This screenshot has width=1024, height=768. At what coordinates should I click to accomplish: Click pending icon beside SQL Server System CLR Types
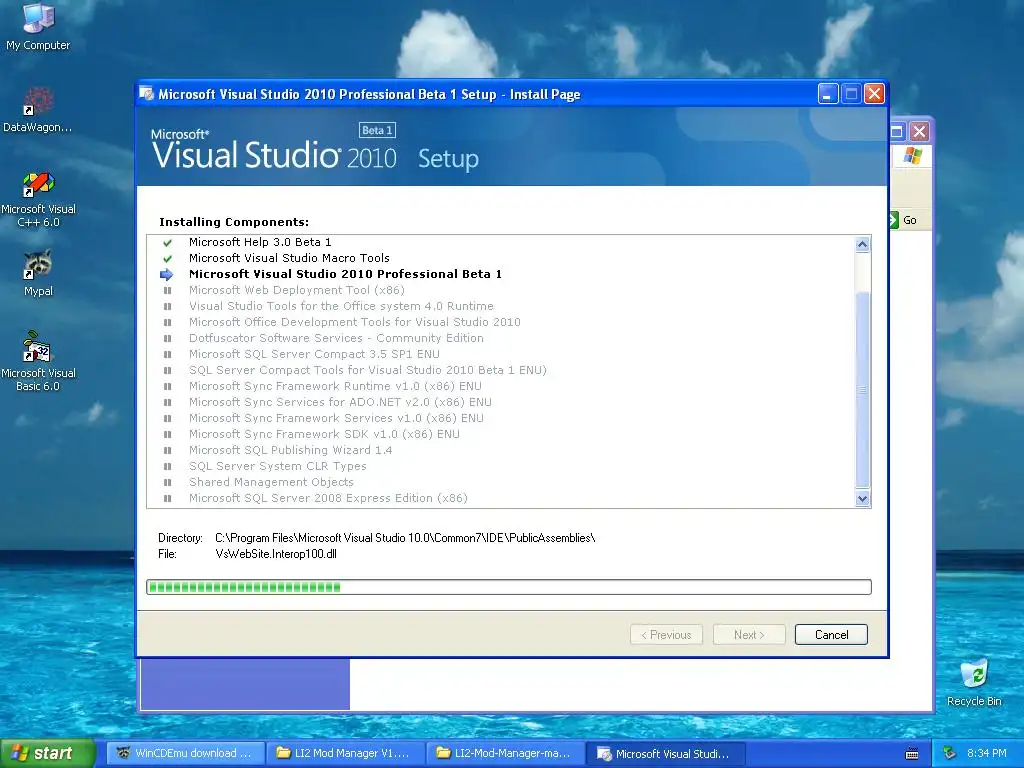(x=168, y=466)
